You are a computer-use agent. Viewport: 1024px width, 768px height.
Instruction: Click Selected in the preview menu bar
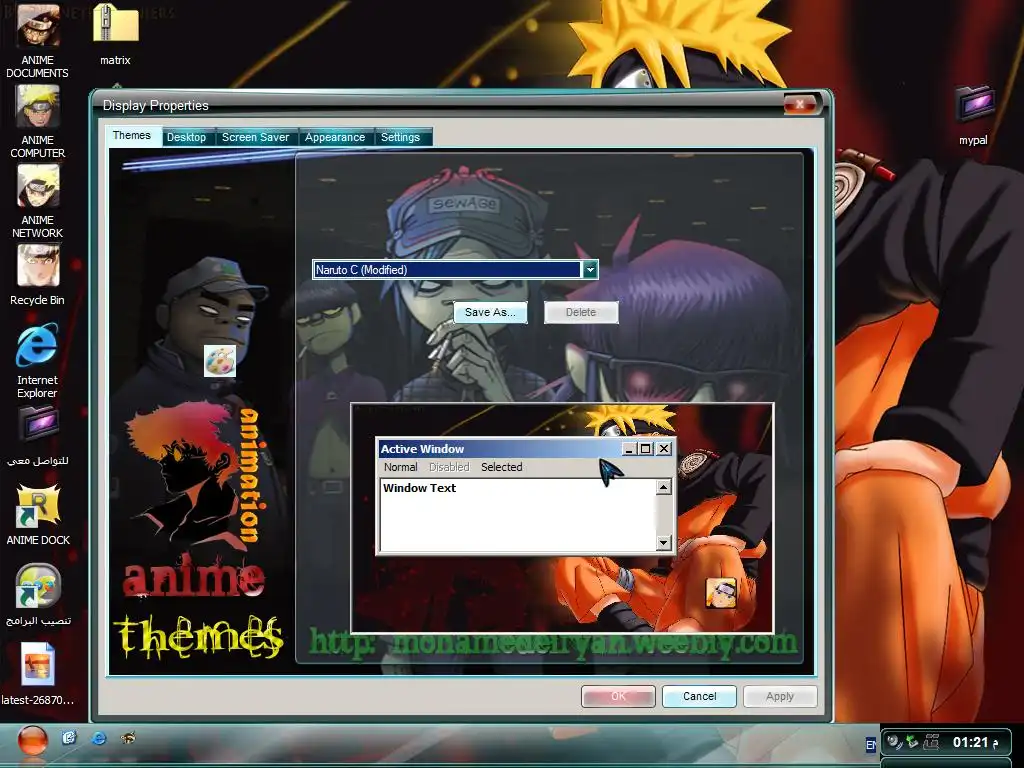[x=502, y=467]
